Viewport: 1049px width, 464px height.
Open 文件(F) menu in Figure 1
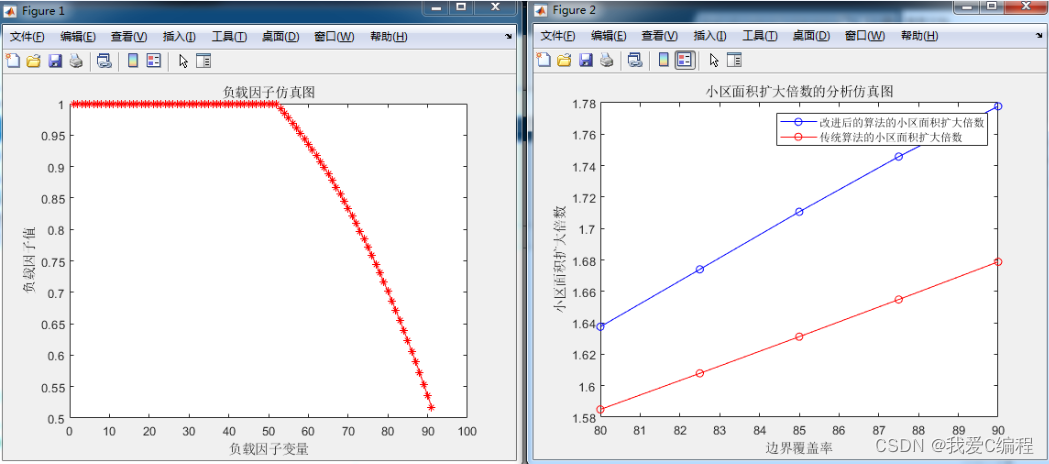(27, 37)
